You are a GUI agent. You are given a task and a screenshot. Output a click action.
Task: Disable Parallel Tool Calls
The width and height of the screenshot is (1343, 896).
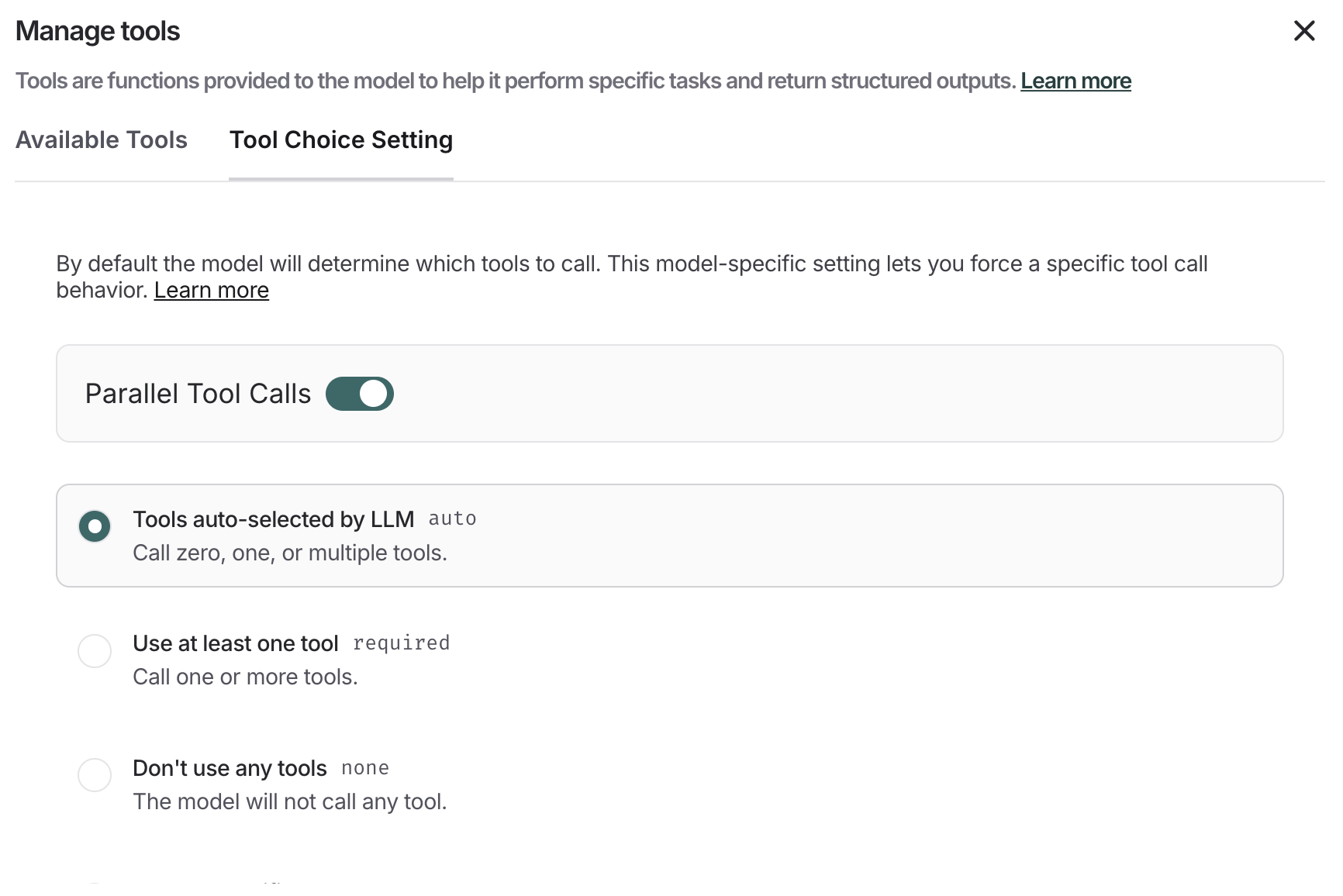[x=359, y=393]
